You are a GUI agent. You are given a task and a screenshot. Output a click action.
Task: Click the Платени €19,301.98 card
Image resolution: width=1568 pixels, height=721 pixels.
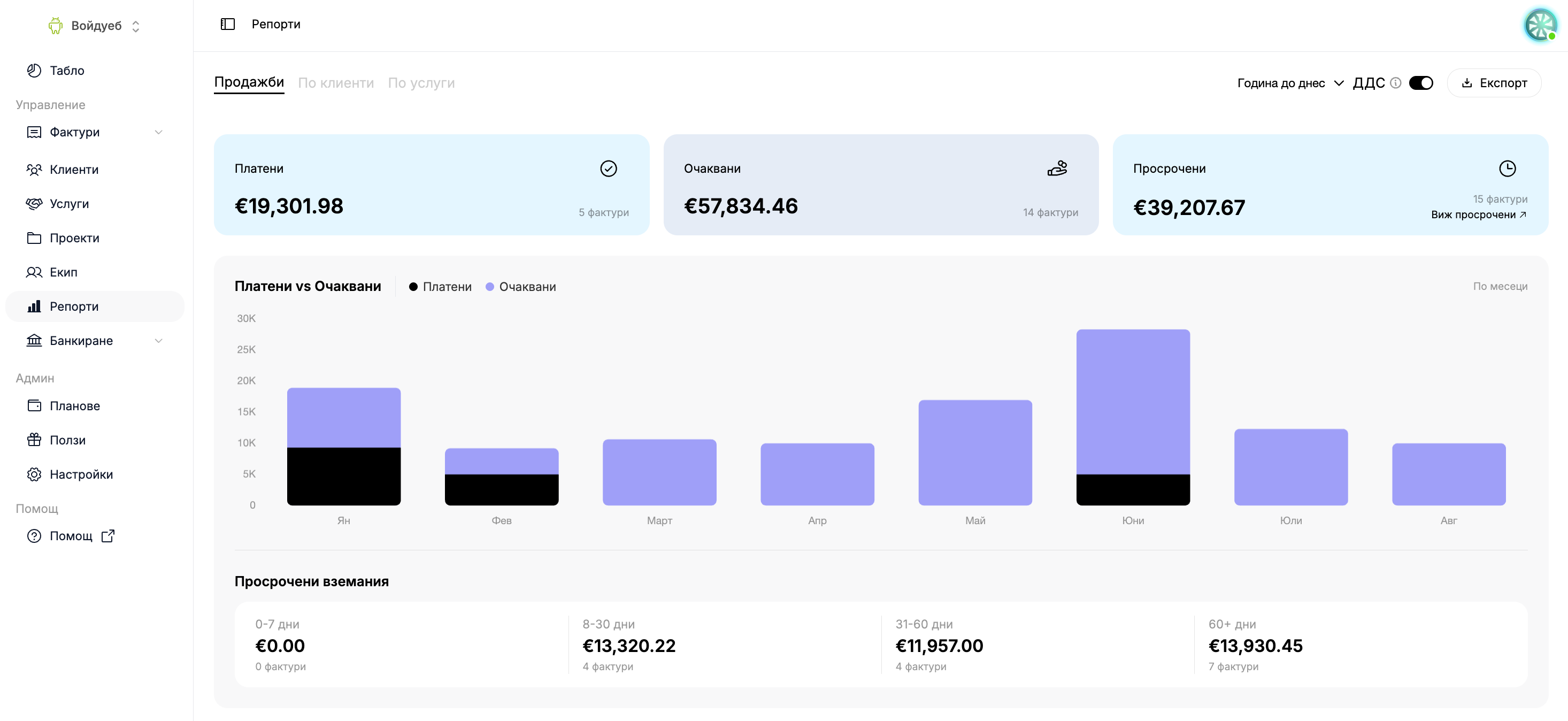(x=432, y=185)
